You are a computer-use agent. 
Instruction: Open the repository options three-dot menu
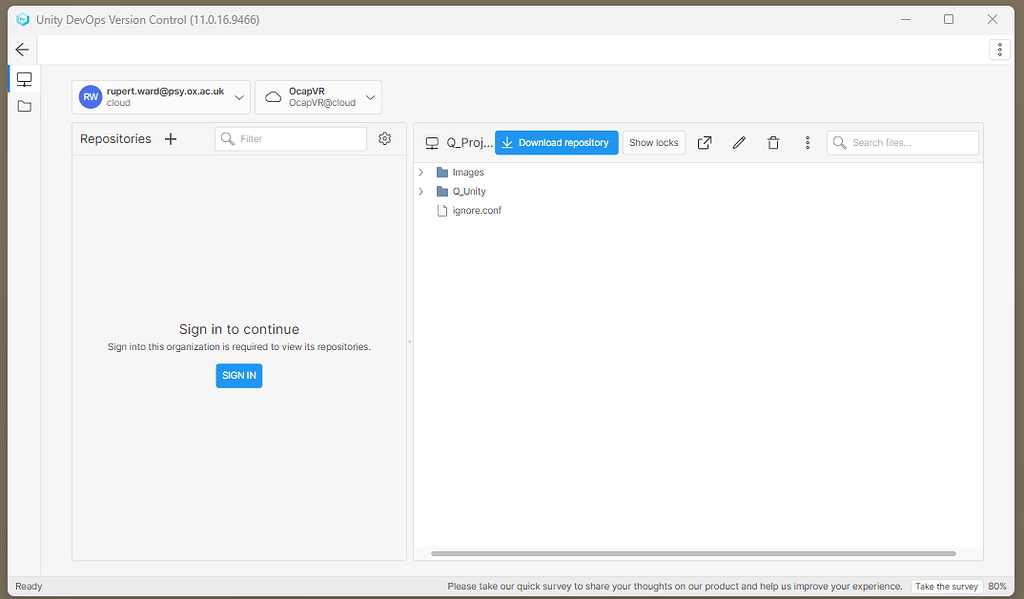807,142
